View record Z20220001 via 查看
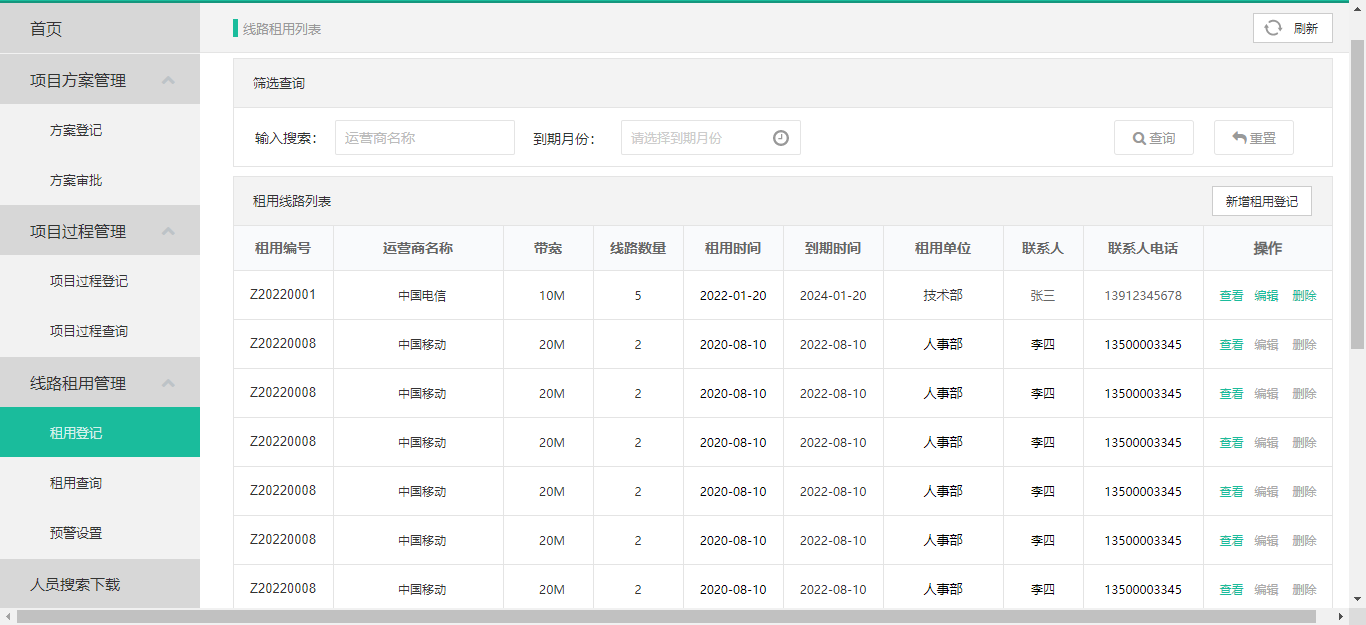 [x=1231, y=296]
